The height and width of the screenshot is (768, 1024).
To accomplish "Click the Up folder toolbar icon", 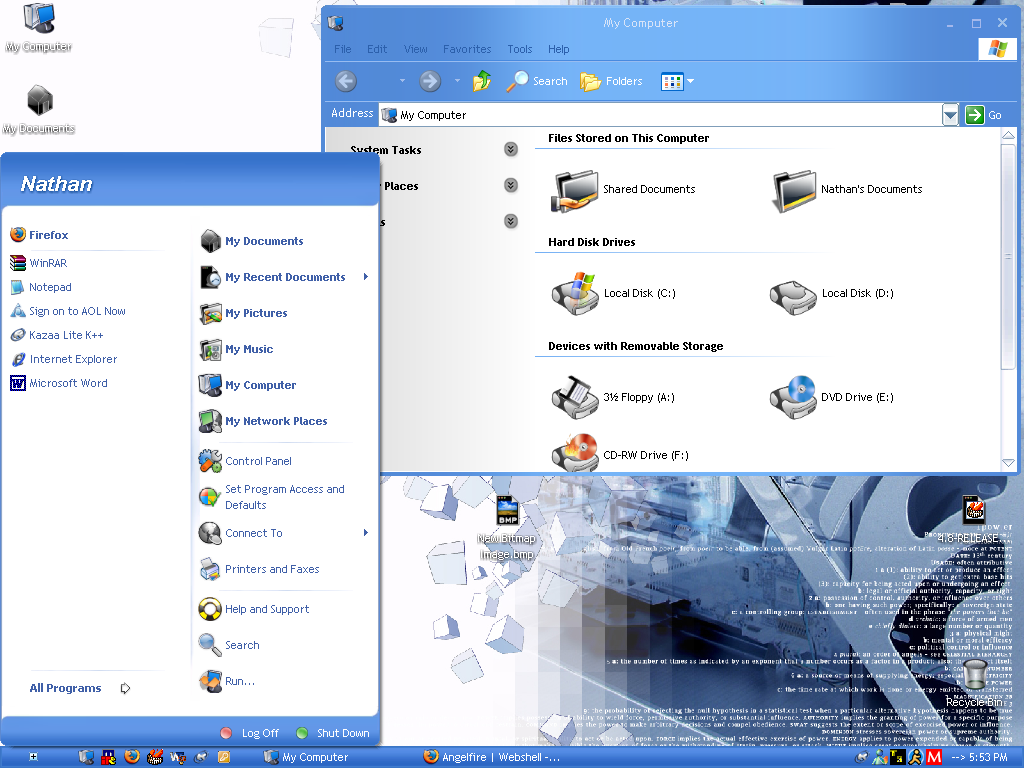I will [x=482, y=81].
